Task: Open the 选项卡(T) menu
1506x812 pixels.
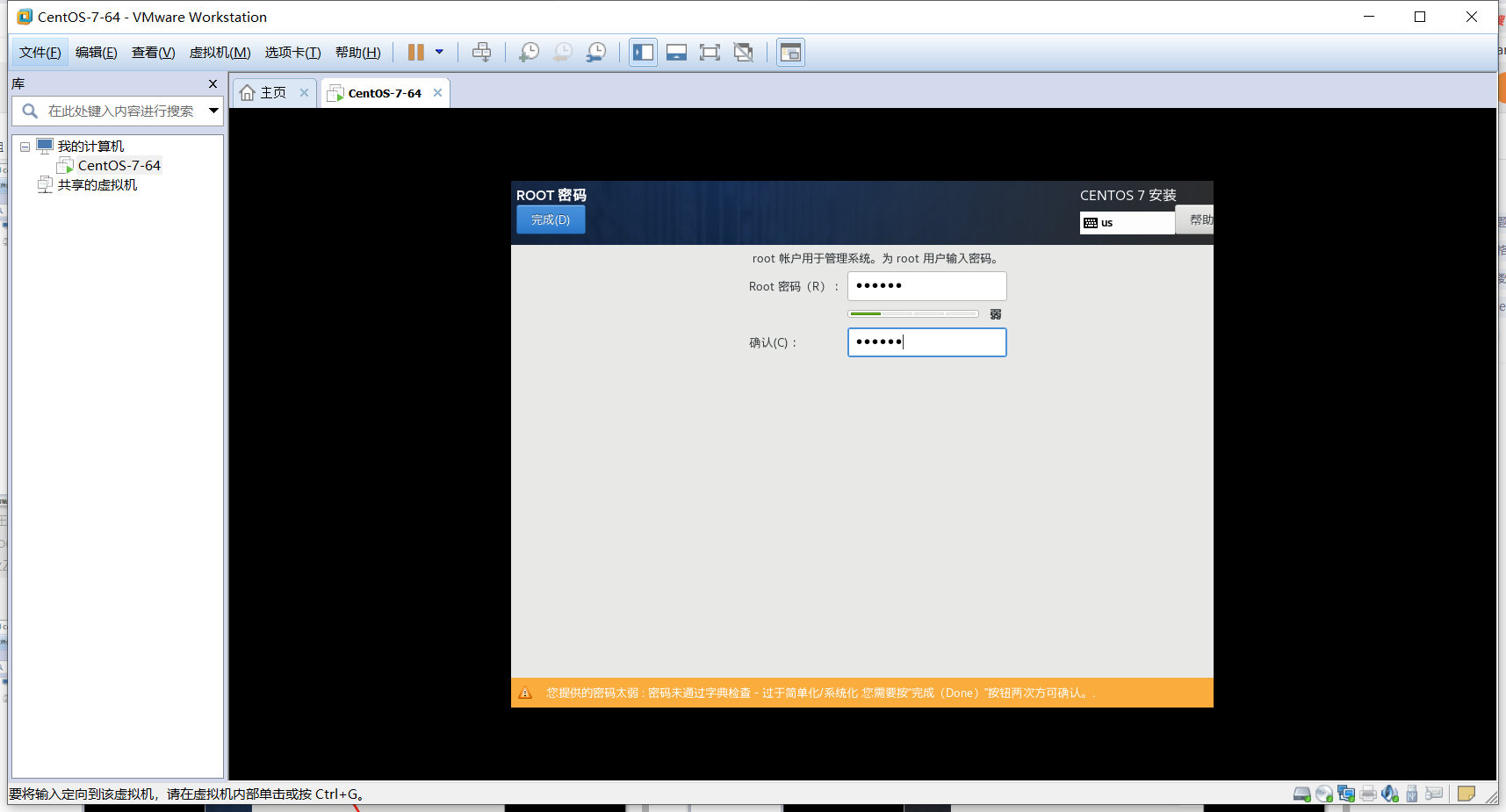Action: [x=293, y=53]
